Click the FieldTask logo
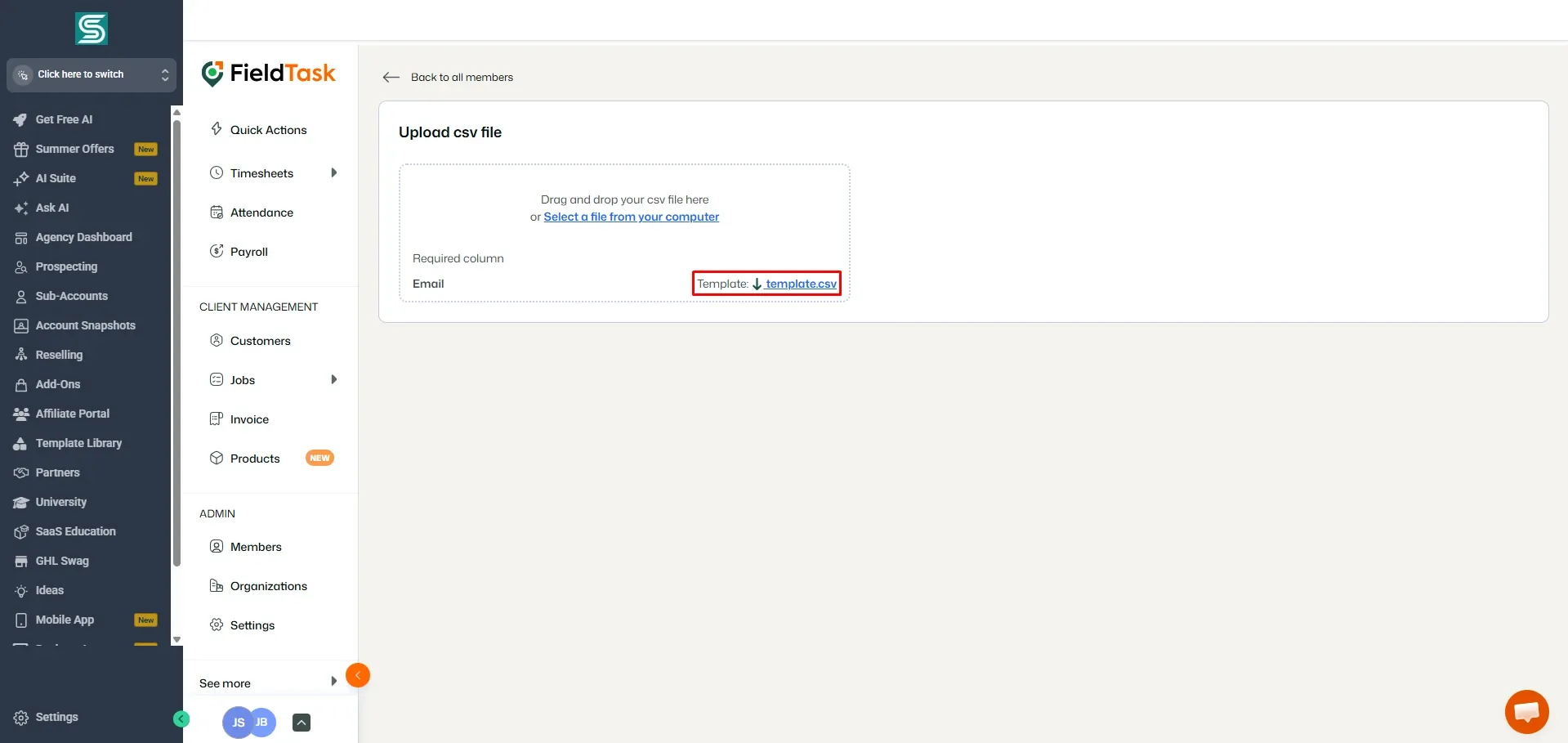Screen dimensions: 1568x743 (269, 74)
